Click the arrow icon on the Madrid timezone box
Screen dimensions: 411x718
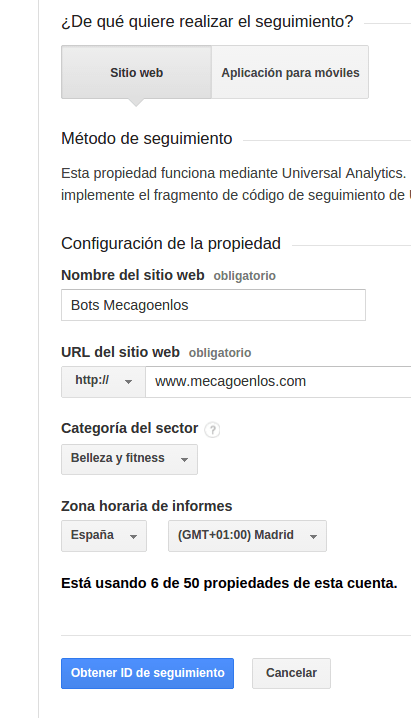(314, 537)
